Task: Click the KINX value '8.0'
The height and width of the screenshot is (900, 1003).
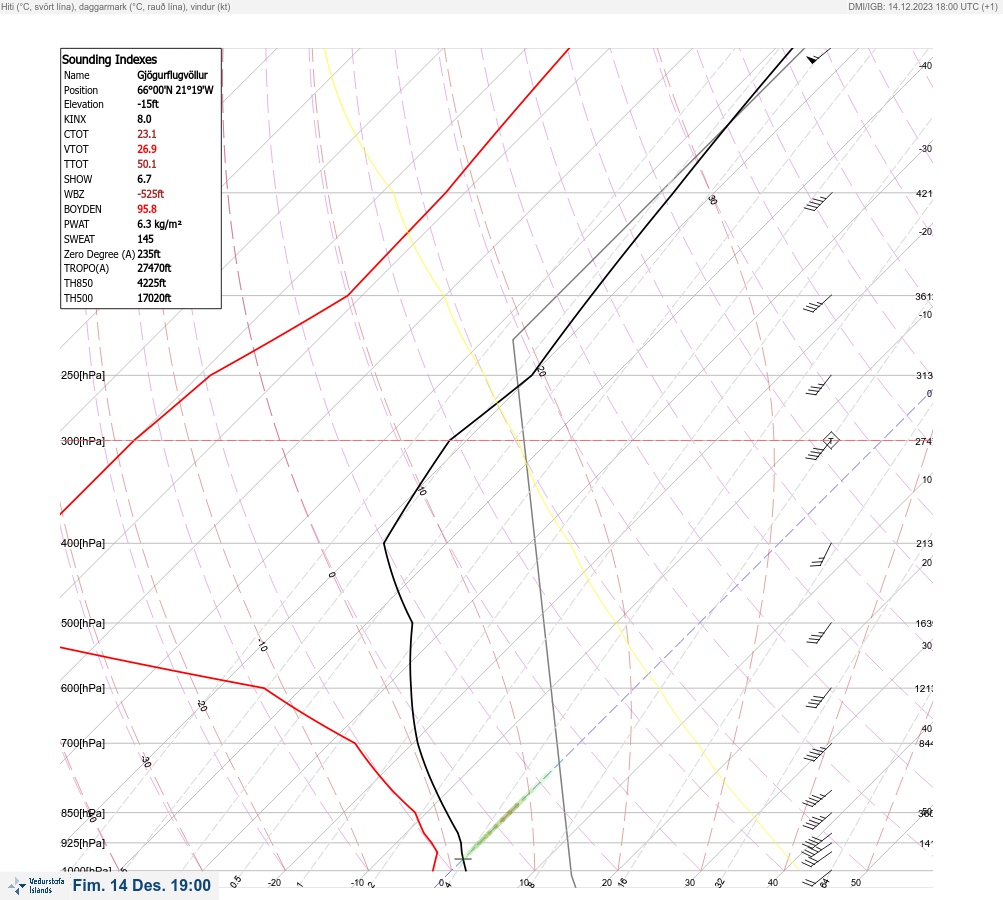Action: (x=145, y=119)
